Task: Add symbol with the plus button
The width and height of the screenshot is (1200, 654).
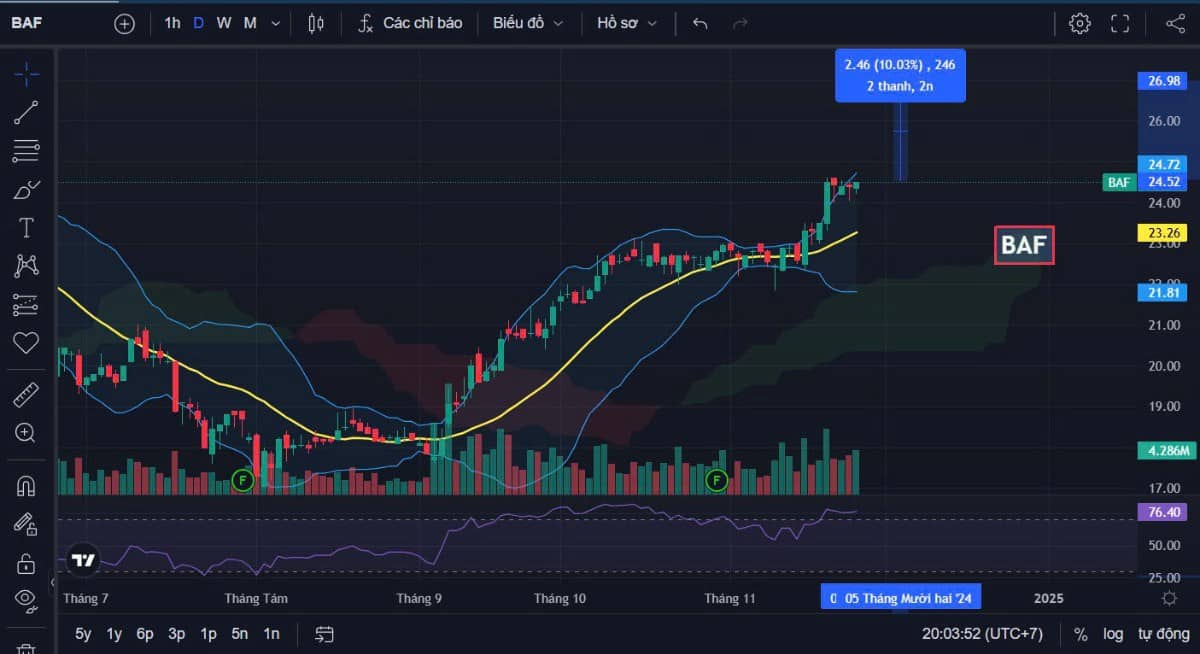Action: coord(124,24)
